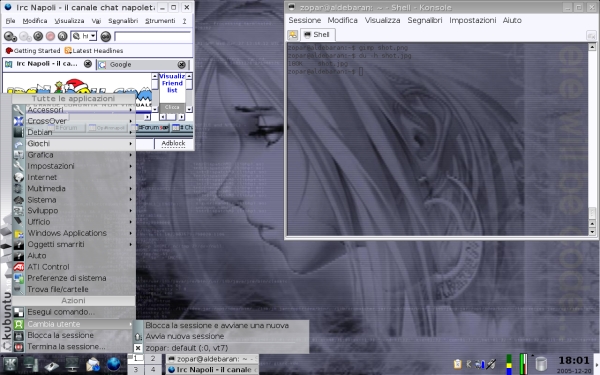The width and height of the screenshot is (600, 375).
Task: Switch to virtual desktop 4 in pager
Action: pyautogui.click(x=153, y=370)
